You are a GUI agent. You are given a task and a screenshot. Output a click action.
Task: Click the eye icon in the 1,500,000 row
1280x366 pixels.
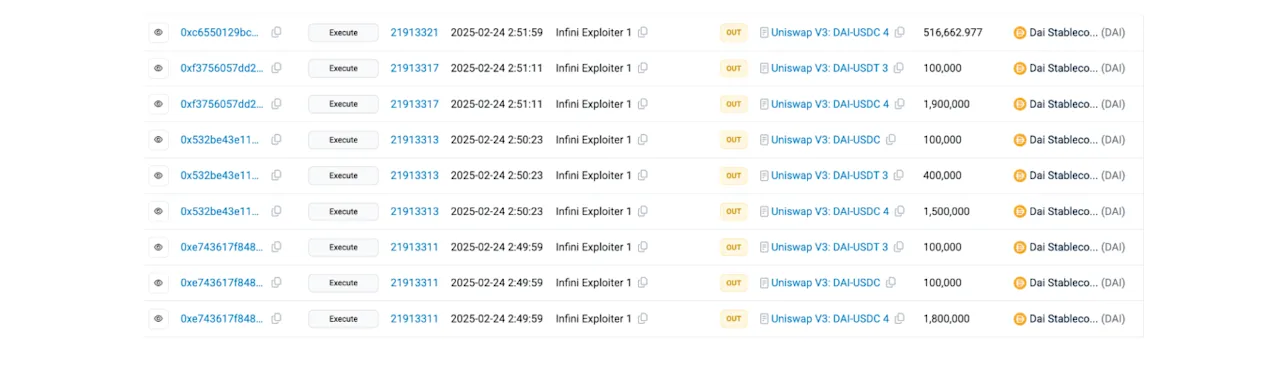(158, 211)
